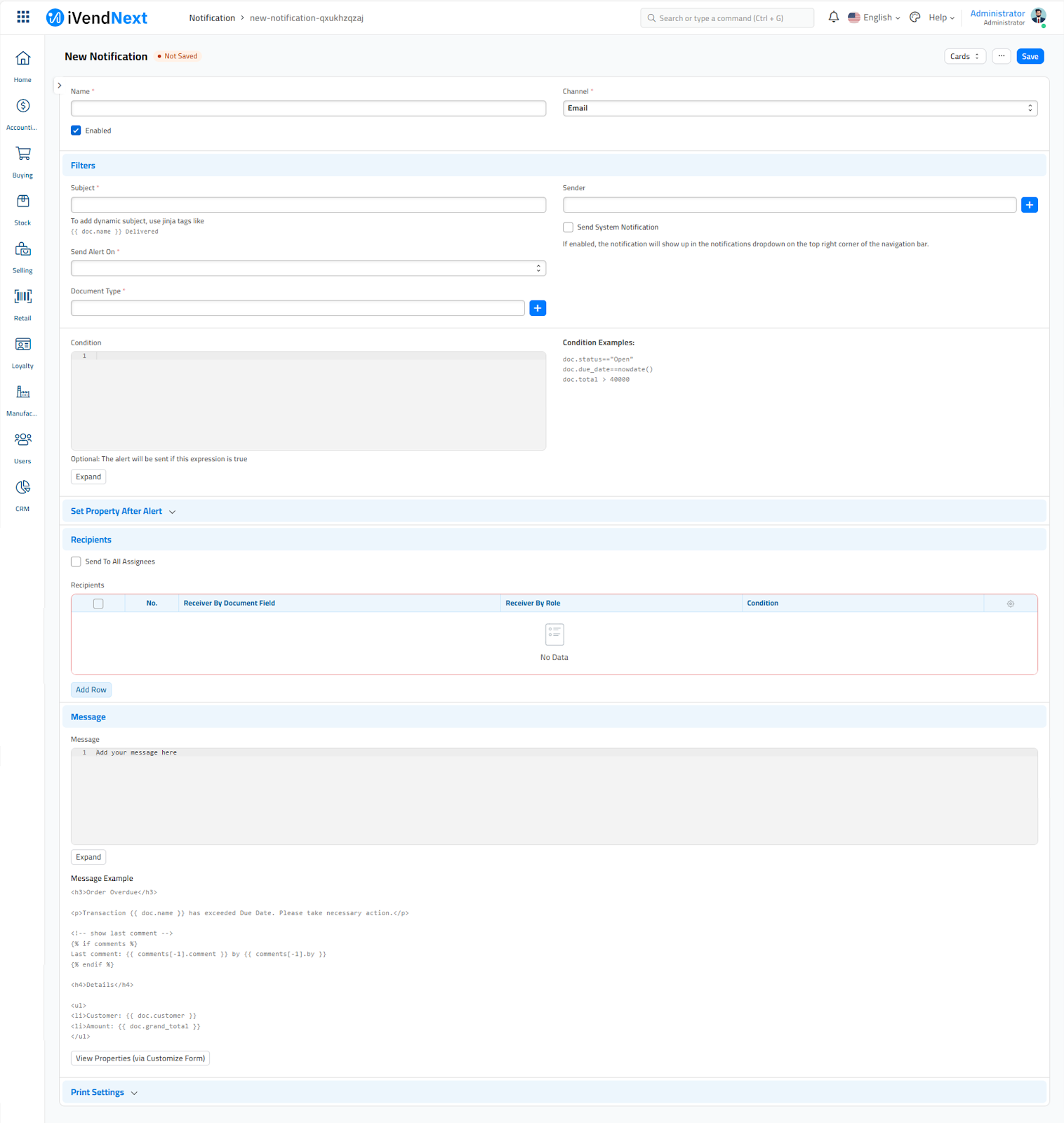Image resolution: width=1064 pixels, height=1123 pixels.
Task: Uncheck the Enabled checkbox
Action: [76, 131]
